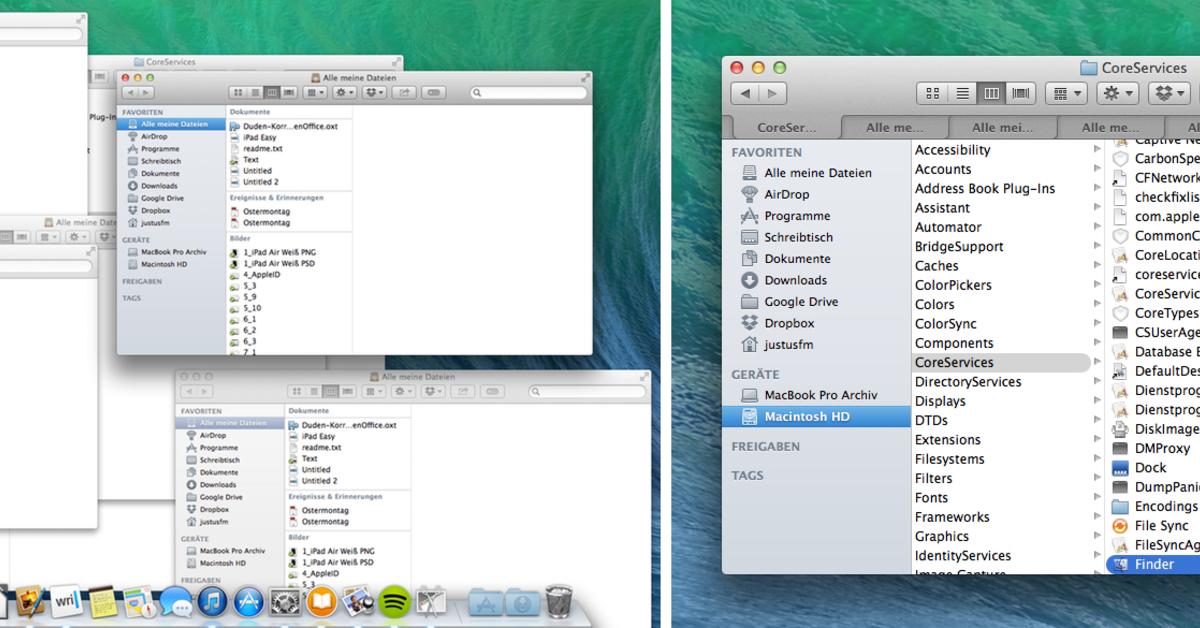The height and width of the screenshot is (628, 1200).
Task: Select the Accessibility folder
Action: pos(952,150)
